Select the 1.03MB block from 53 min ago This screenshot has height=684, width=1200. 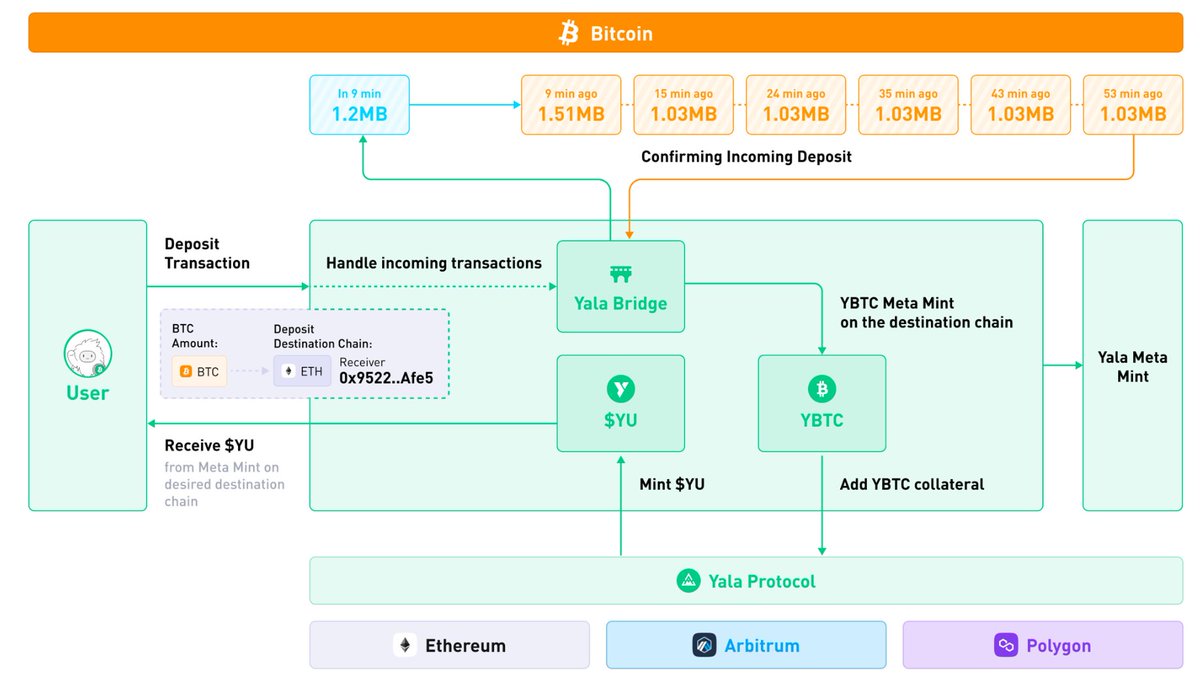point(1133,105)
